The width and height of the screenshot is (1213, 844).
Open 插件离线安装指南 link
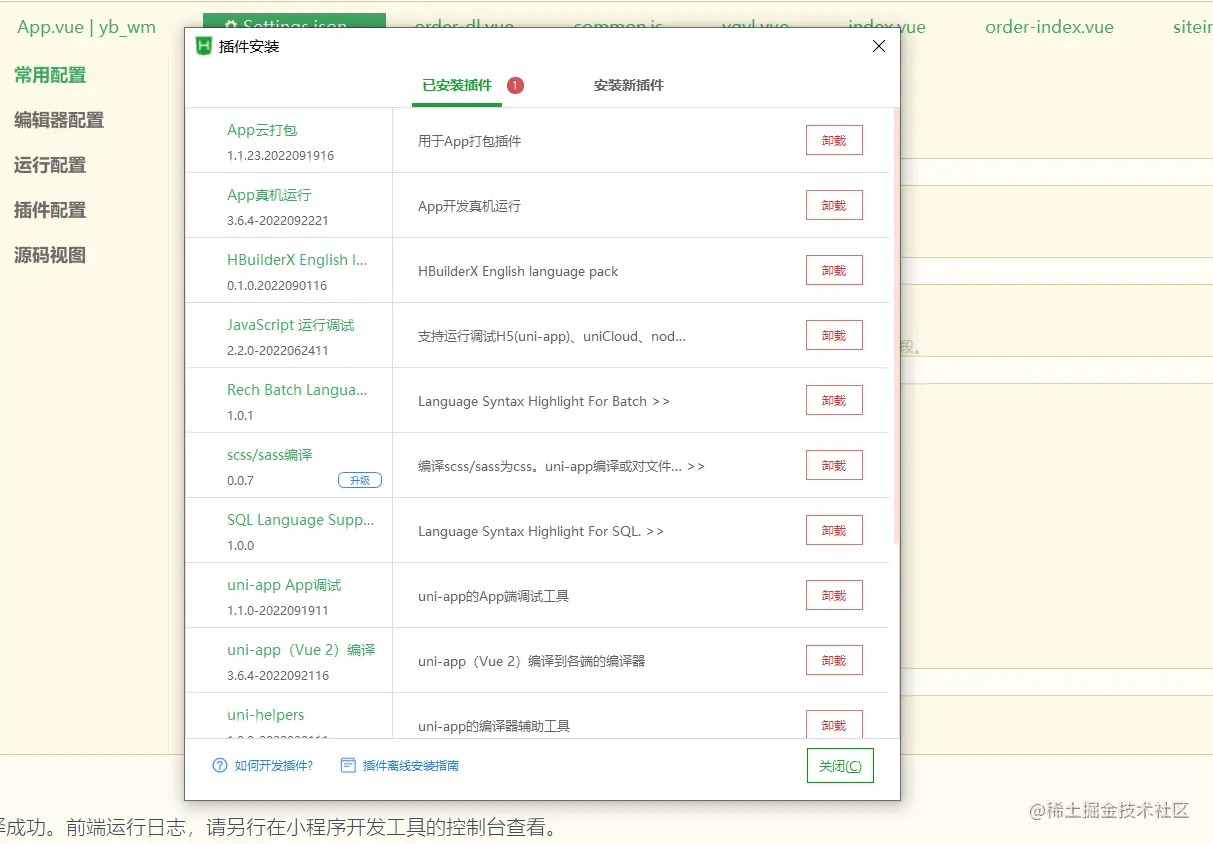point(411,766)
